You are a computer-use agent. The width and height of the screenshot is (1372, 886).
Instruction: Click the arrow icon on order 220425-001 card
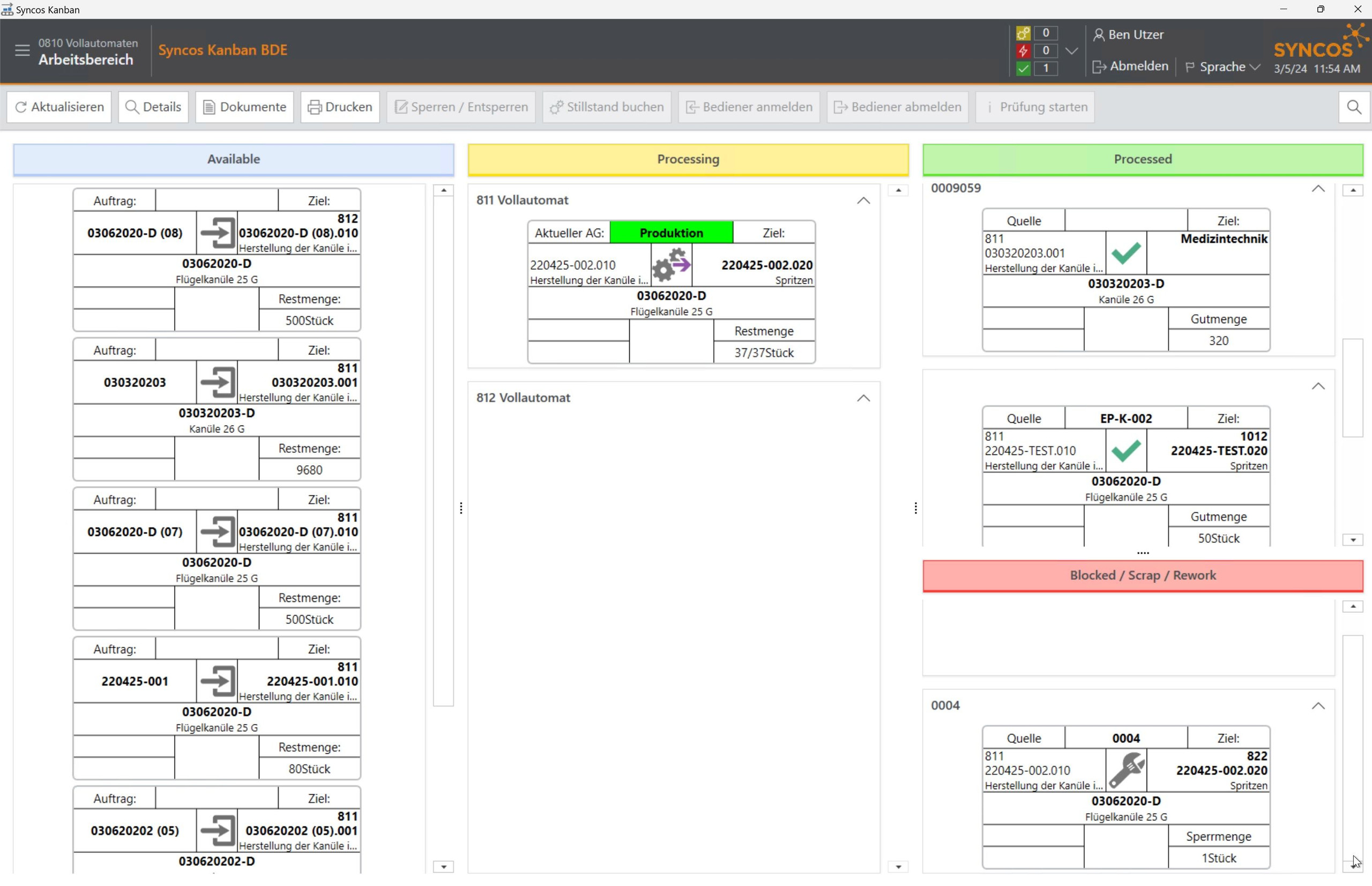pos(217,681)
